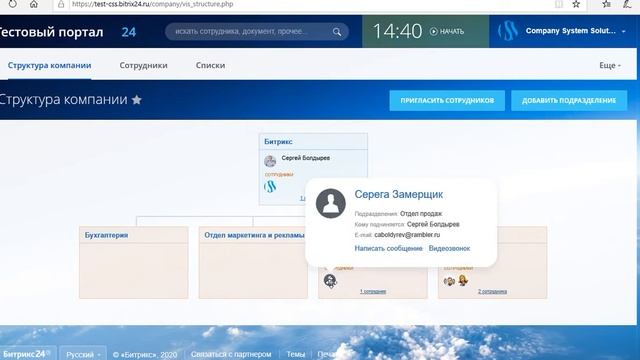Start a Видеозвонок from the popup
This screenshot has width=640, height=360.
tap(449, 248)
